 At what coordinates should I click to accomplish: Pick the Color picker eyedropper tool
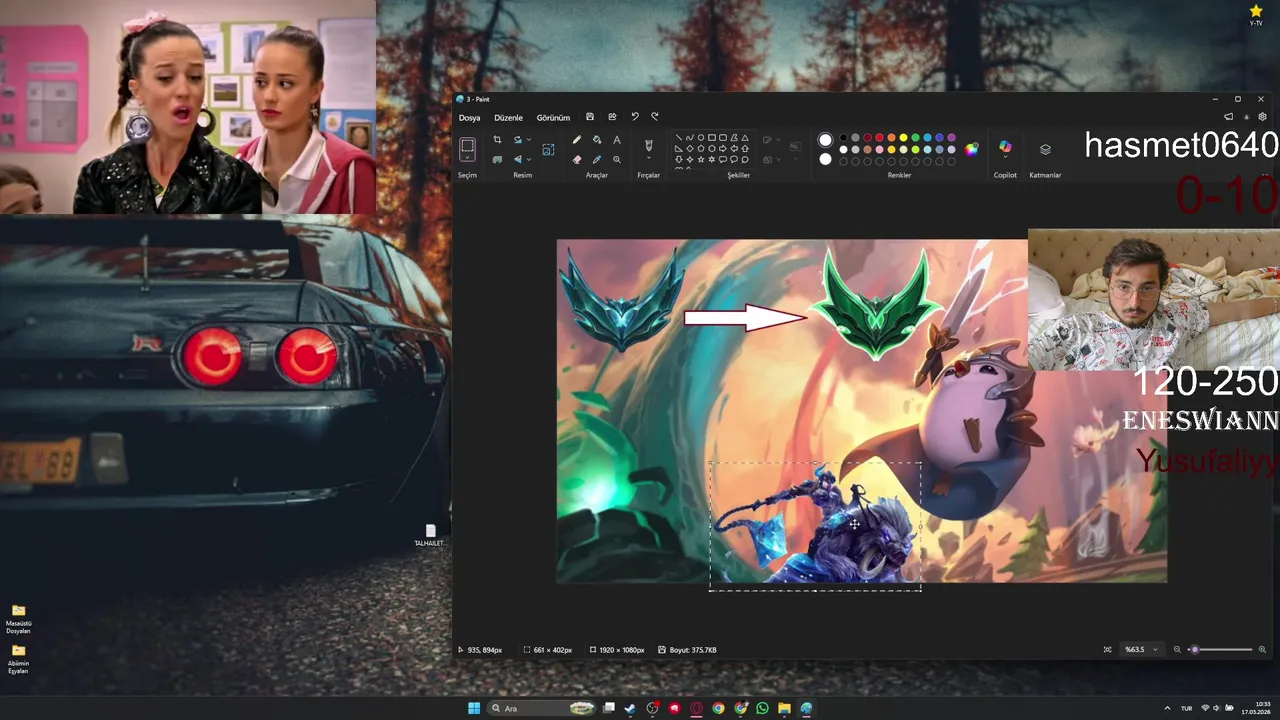click(x=597, y=159)
